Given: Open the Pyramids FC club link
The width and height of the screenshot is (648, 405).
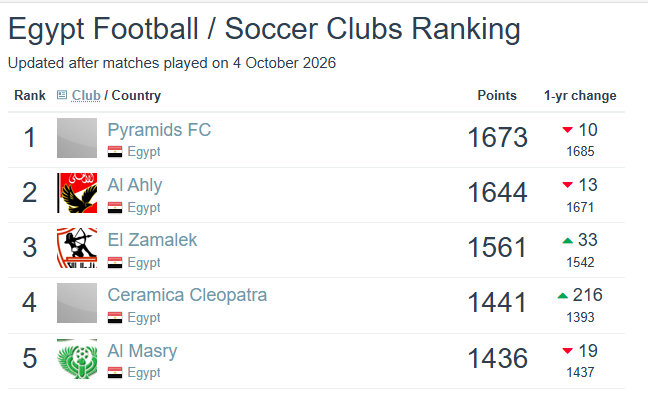Looking at the screenshot, I should [159, 130].
